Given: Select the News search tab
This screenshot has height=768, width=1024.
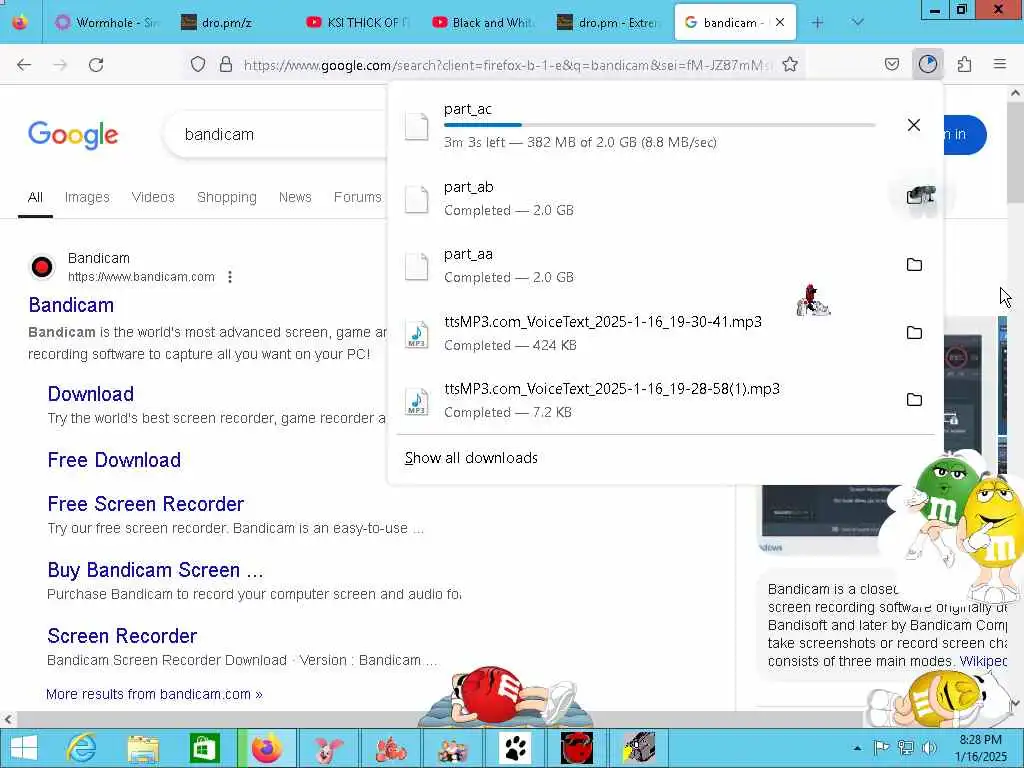Looking at the screenshot, I should pos(295,197).
